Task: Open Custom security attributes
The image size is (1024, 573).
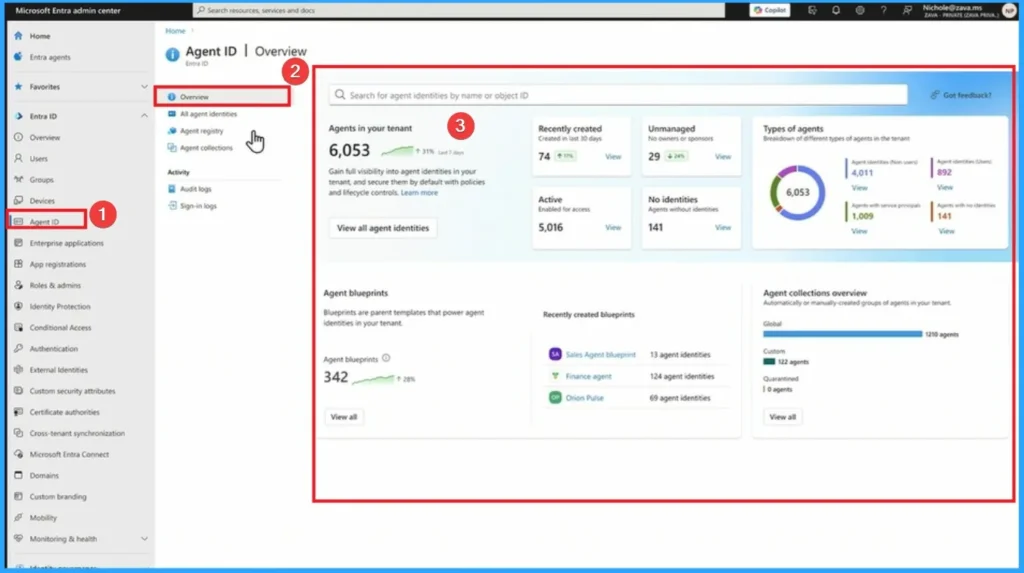Action: pos(72,391)
